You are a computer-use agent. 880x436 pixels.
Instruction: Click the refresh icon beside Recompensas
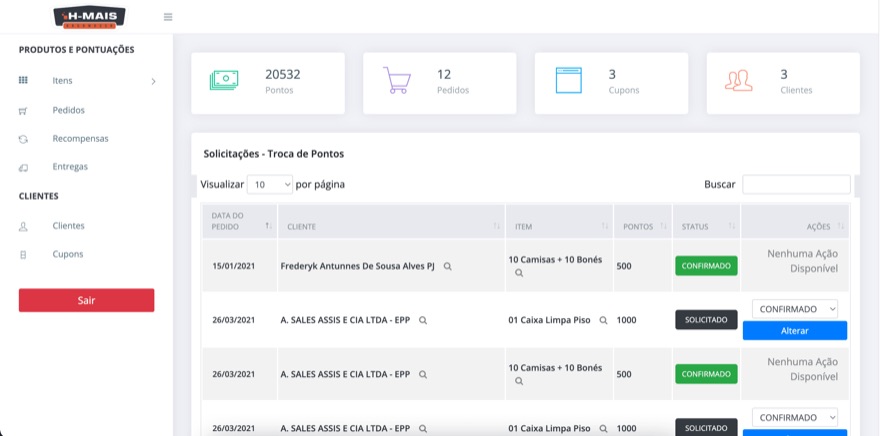click(23, 139)
